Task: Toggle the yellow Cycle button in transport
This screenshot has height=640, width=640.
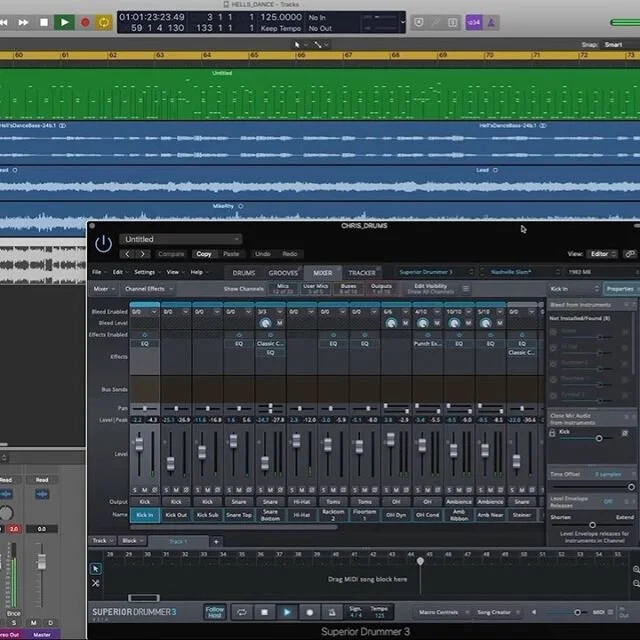Action: (x=104, y=22)
